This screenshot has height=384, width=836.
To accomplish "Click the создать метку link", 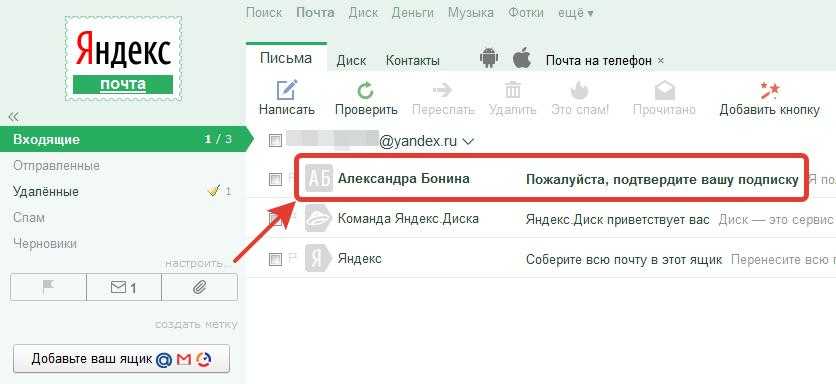I will 196,324.
